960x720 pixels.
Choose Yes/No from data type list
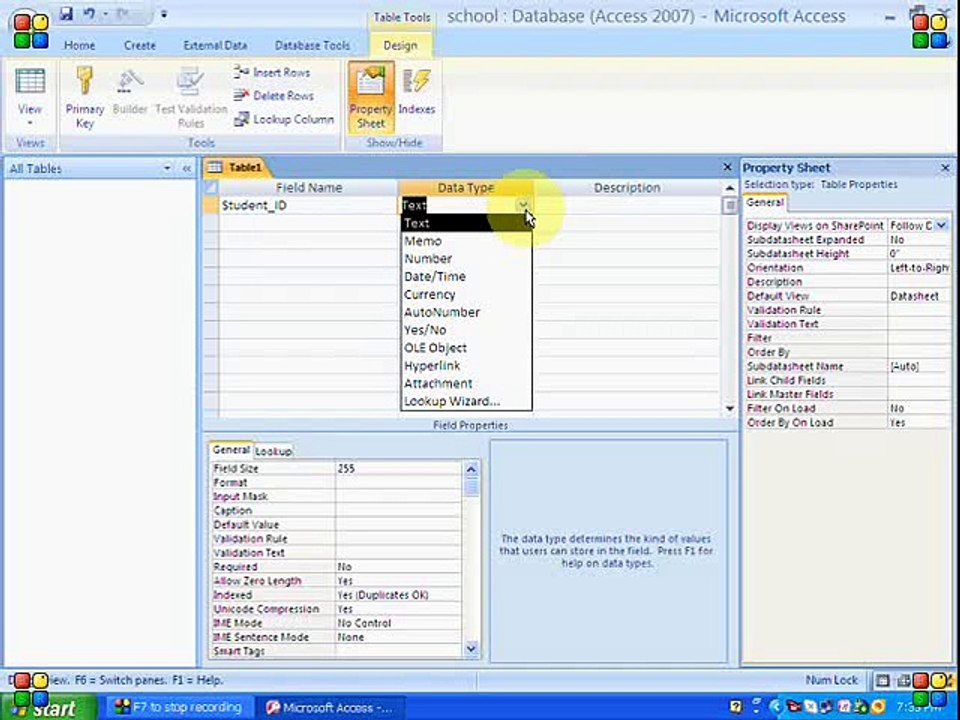coord(466,330)
